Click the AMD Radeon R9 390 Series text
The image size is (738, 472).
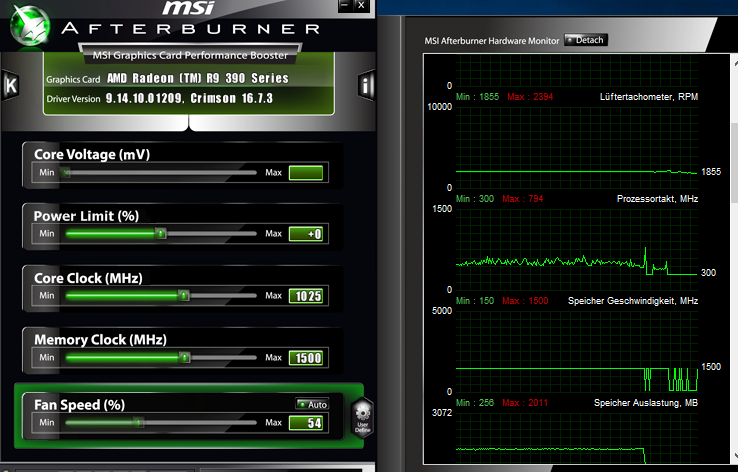[x=198, y=78]
